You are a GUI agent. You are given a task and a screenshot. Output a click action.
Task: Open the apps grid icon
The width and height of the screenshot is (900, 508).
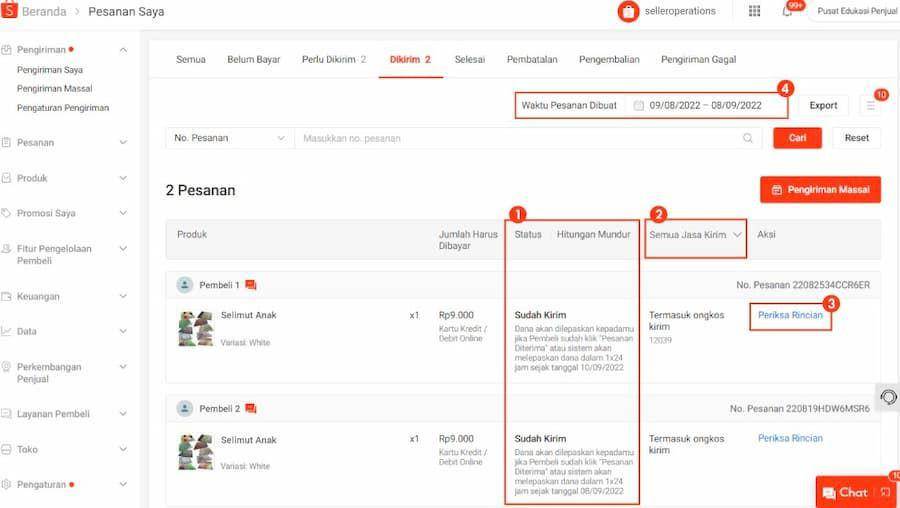pyautogui.click(x=754, y=11)
